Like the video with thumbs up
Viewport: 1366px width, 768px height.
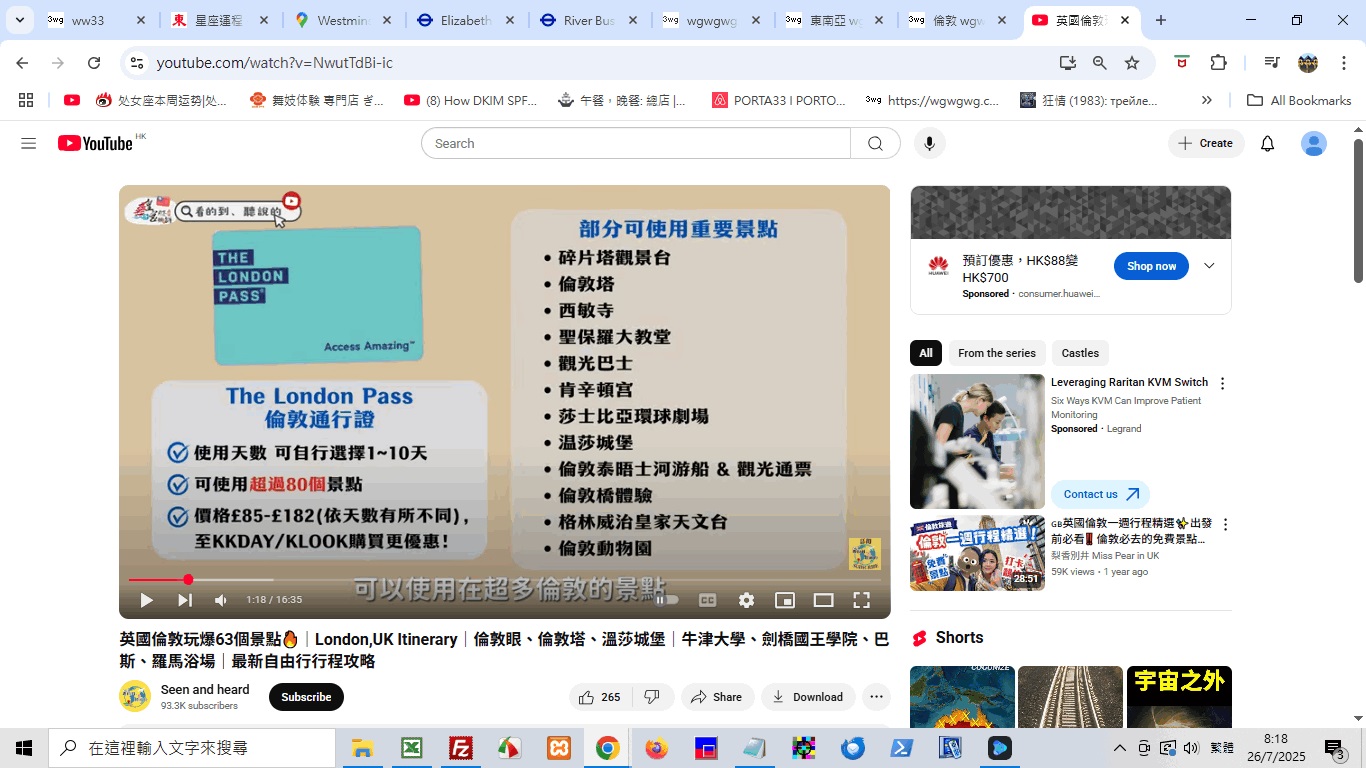coord(599,697)
